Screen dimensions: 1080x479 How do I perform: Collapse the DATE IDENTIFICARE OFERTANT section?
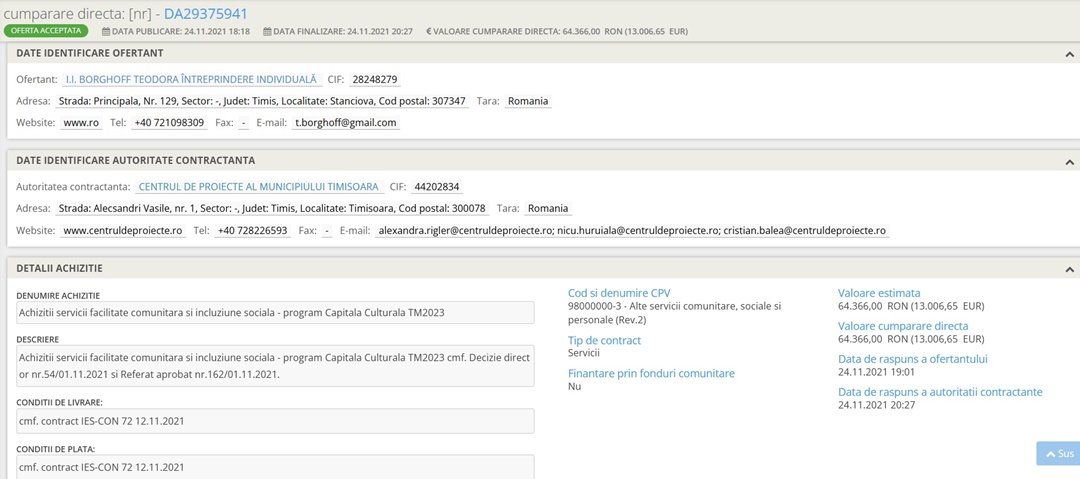tap(1069, 54)
